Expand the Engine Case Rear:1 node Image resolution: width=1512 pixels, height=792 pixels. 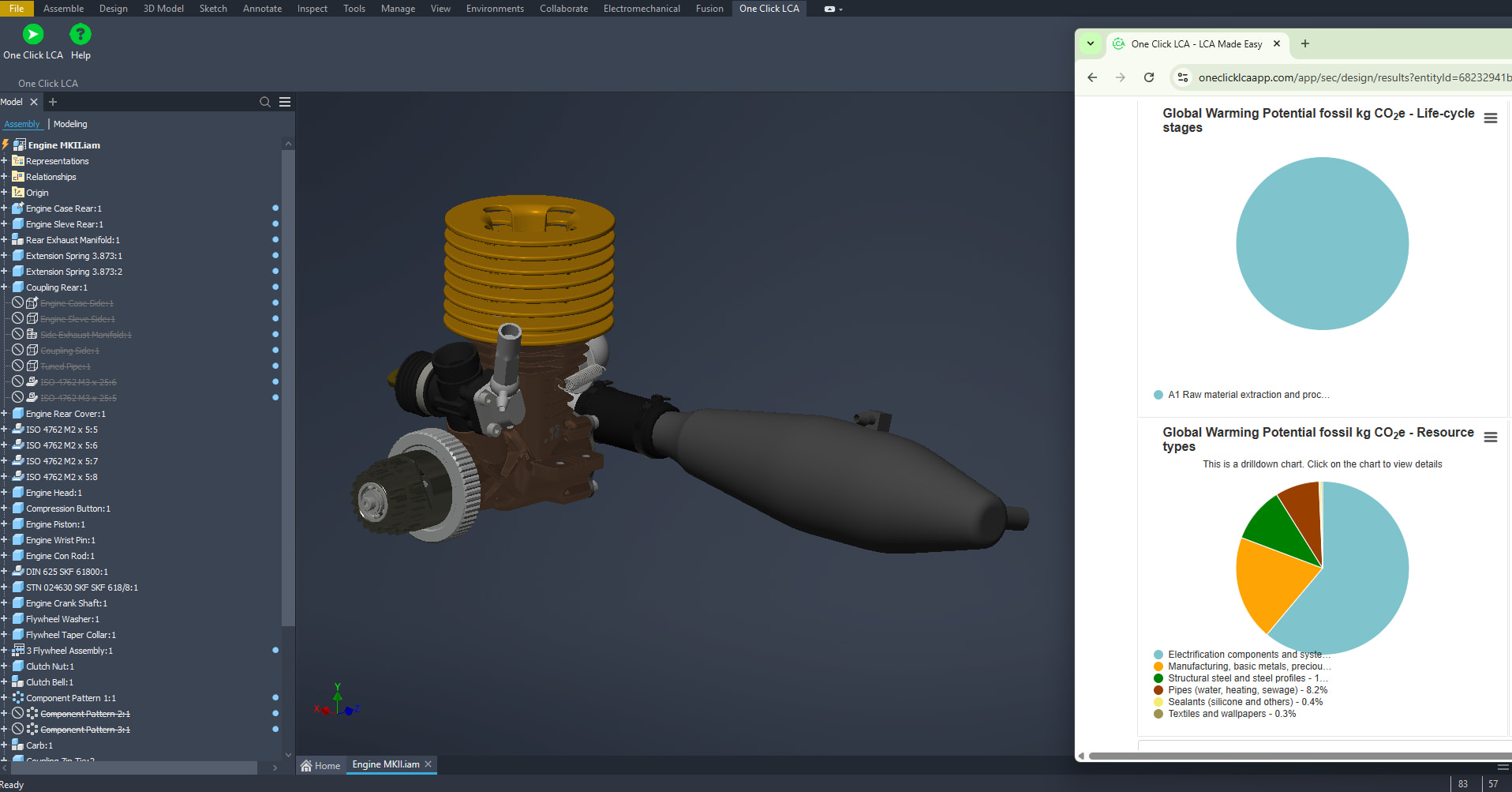click(4, 208)
